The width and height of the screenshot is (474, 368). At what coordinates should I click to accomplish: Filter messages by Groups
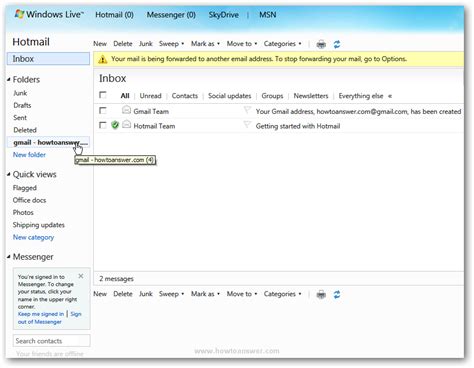click(272, 96)
